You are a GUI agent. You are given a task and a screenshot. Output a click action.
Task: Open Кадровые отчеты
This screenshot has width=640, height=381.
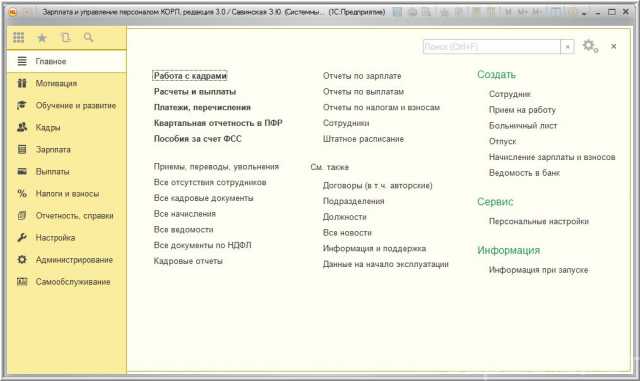(x=188, y=261)
